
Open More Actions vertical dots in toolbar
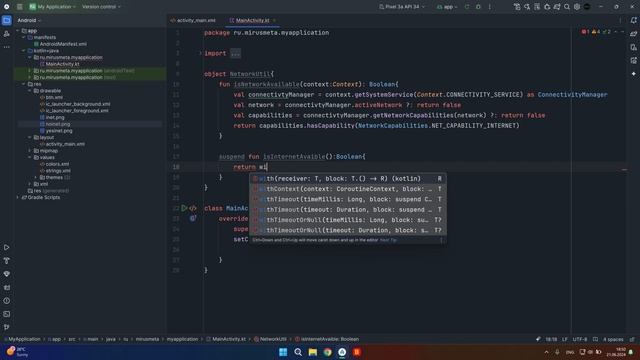[489, 7]
